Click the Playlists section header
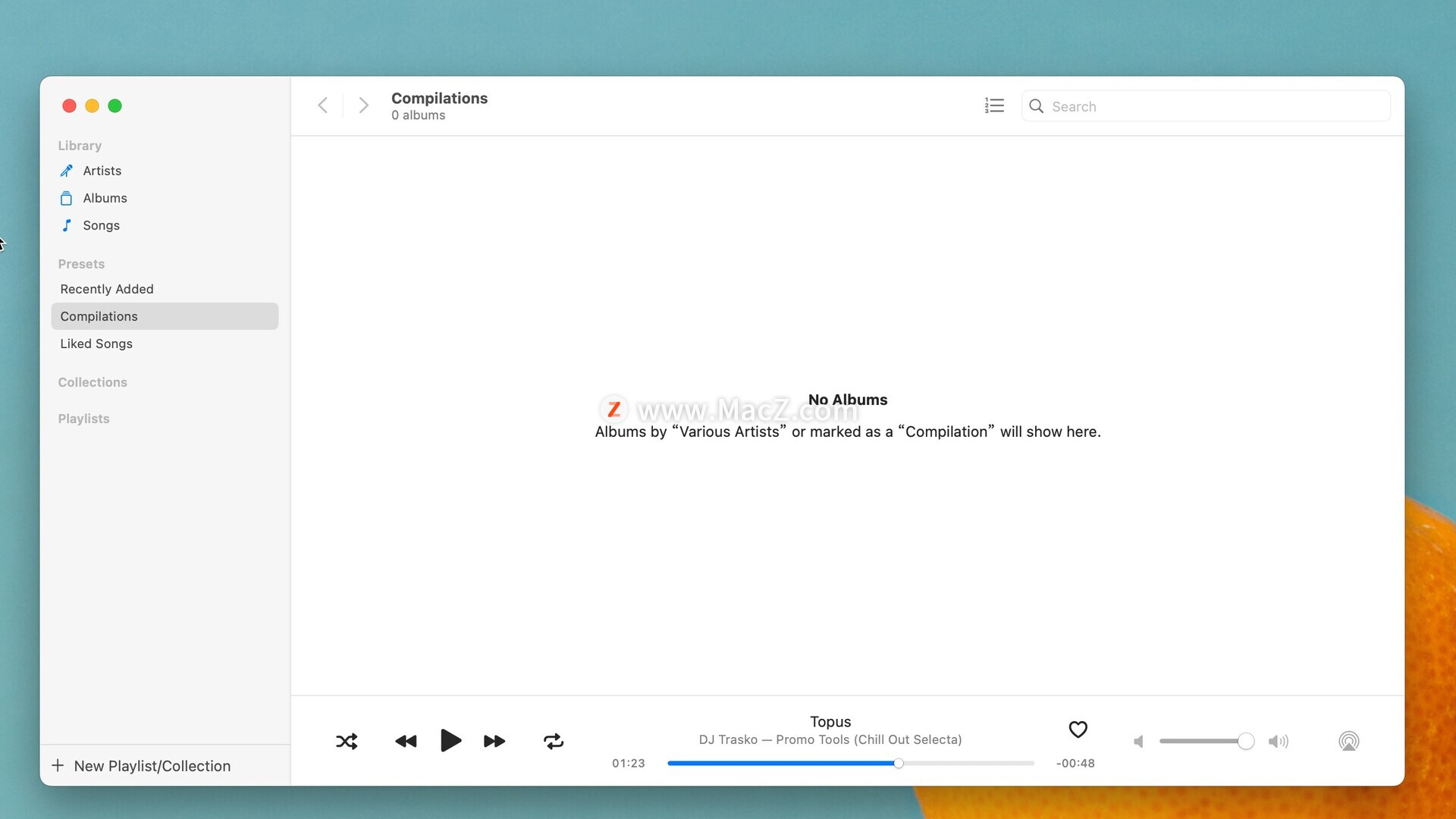This screenshot has width=1456, height=819. 83,419
